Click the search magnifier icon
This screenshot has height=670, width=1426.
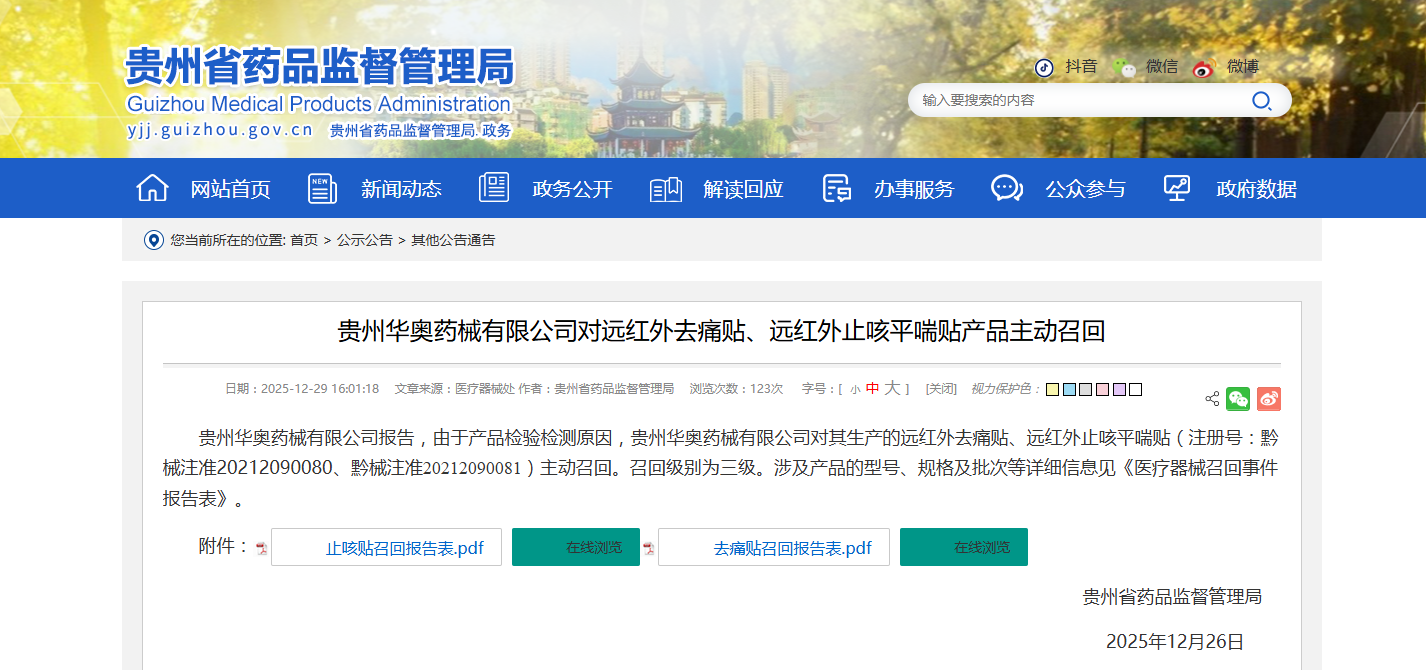(1261, 100)
